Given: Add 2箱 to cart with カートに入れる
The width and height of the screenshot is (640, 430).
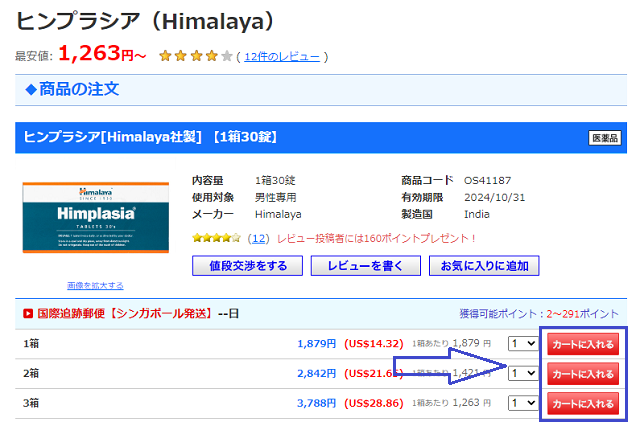Looking at the screenshot, I should 583,374.
